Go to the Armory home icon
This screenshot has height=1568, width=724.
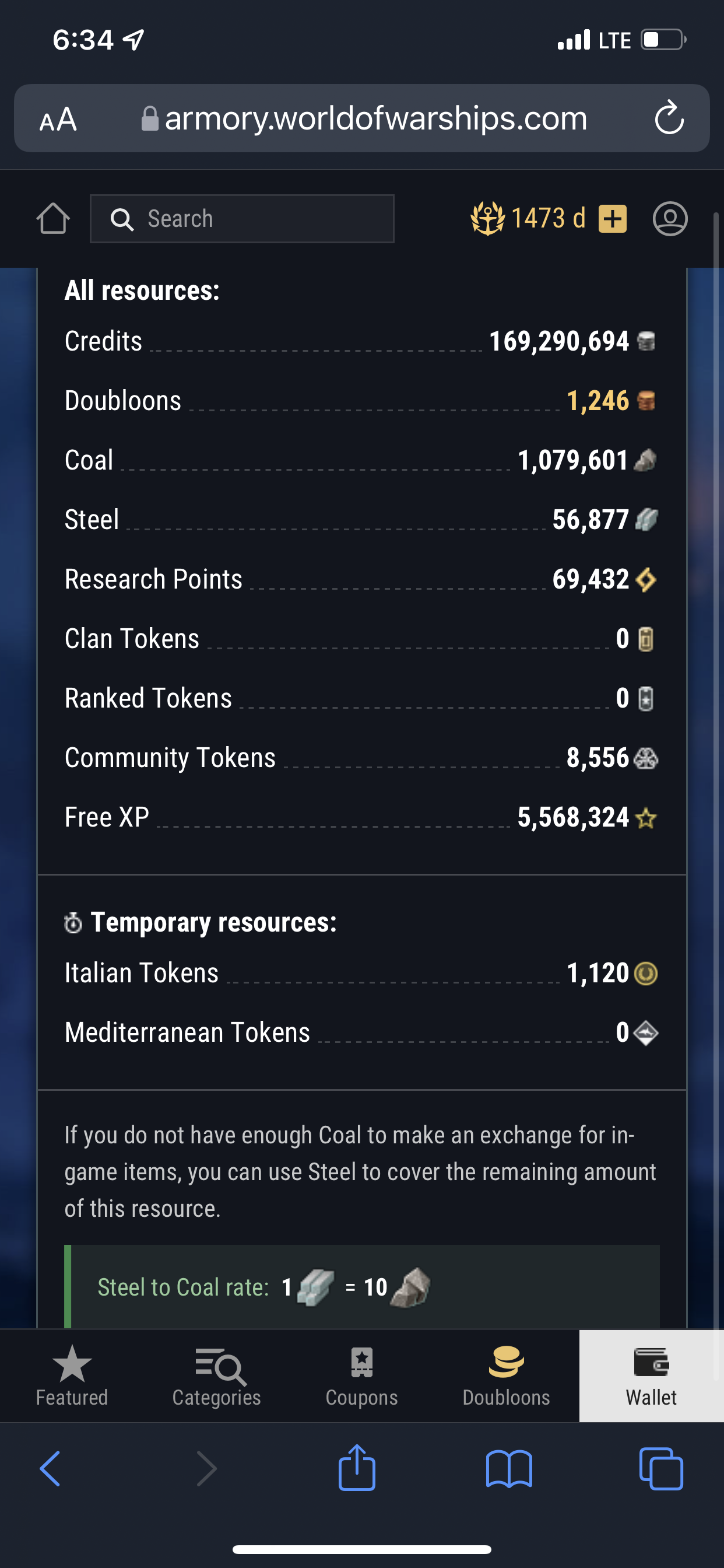tap(53, 219)
